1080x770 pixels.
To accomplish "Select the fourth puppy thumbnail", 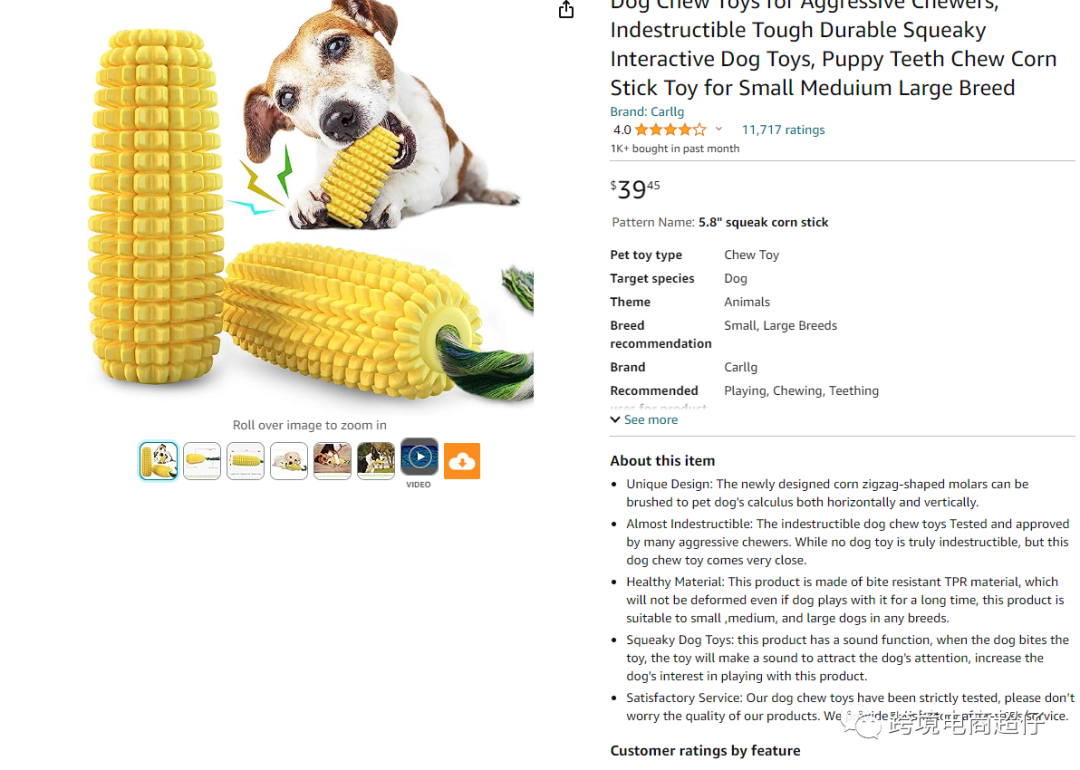I will [289, 461].
